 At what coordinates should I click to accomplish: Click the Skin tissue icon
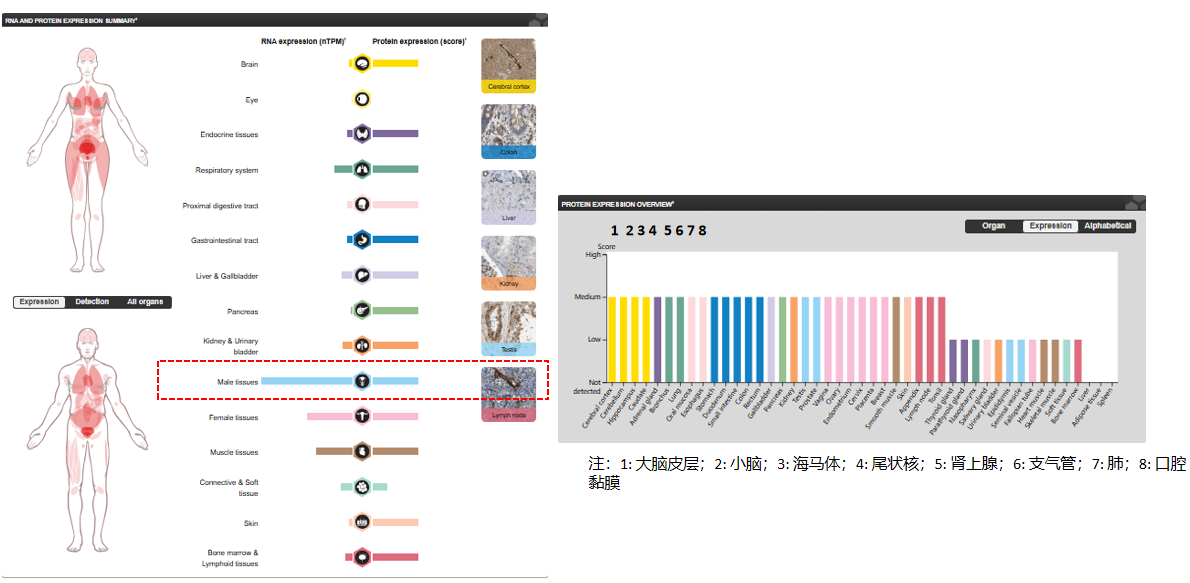coord(362,522)
